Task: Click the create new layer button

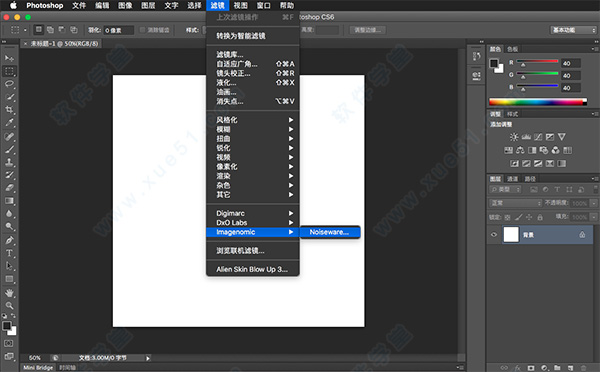Action: tap(570, 368)
